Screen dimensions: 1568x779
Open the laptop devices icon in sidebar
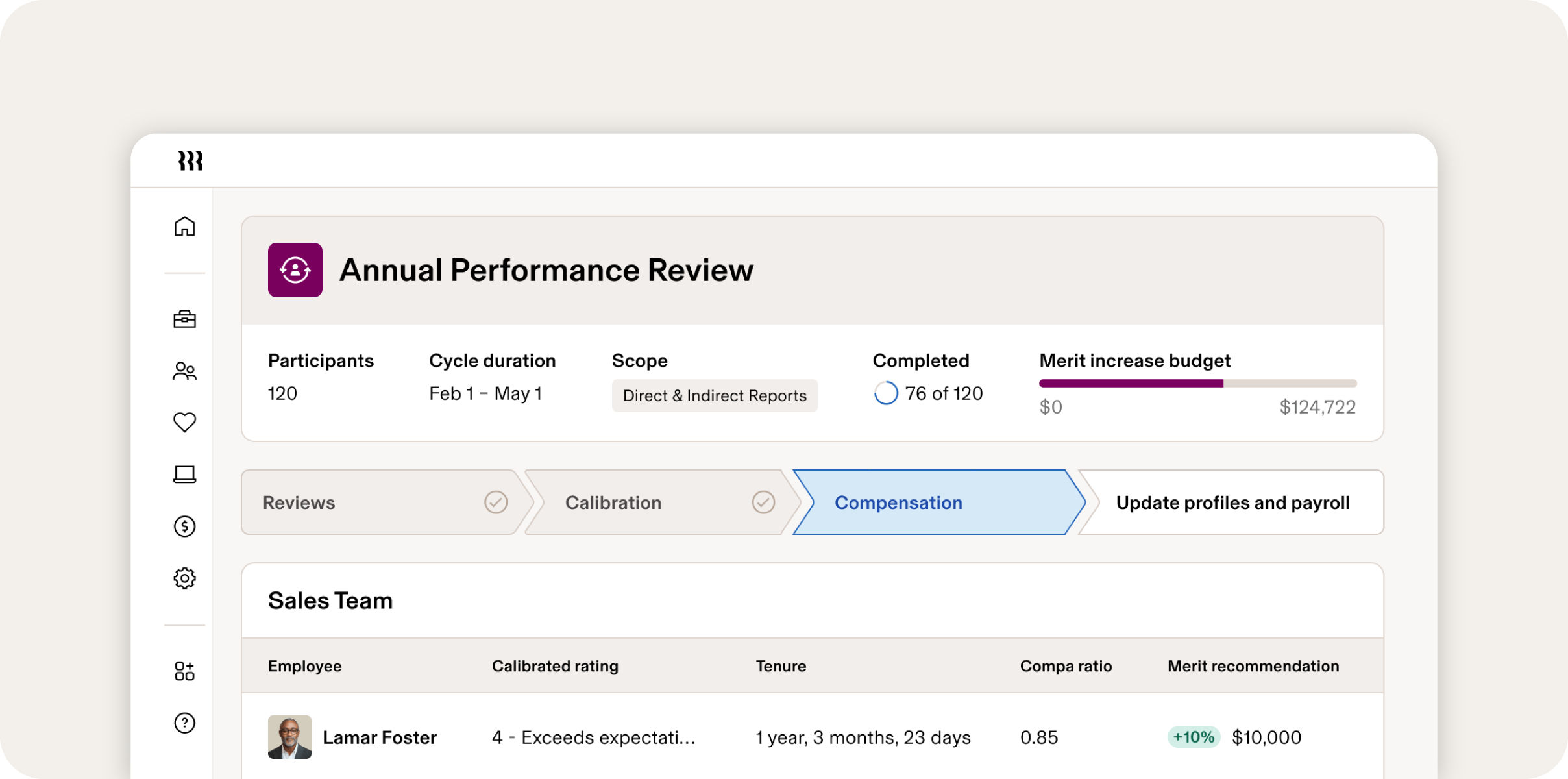pos(184,475)
